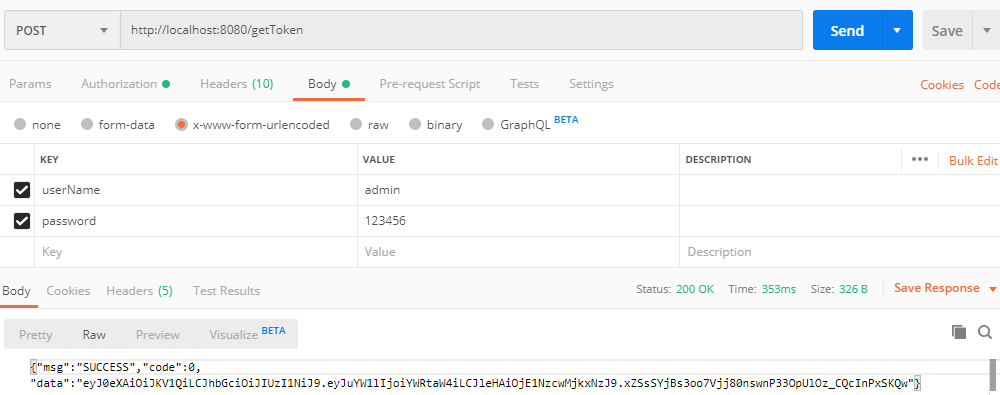The height and width of the screenshot is (395, 1000).
Task: Switch to the Authorization tab
Action: [125, 84]
